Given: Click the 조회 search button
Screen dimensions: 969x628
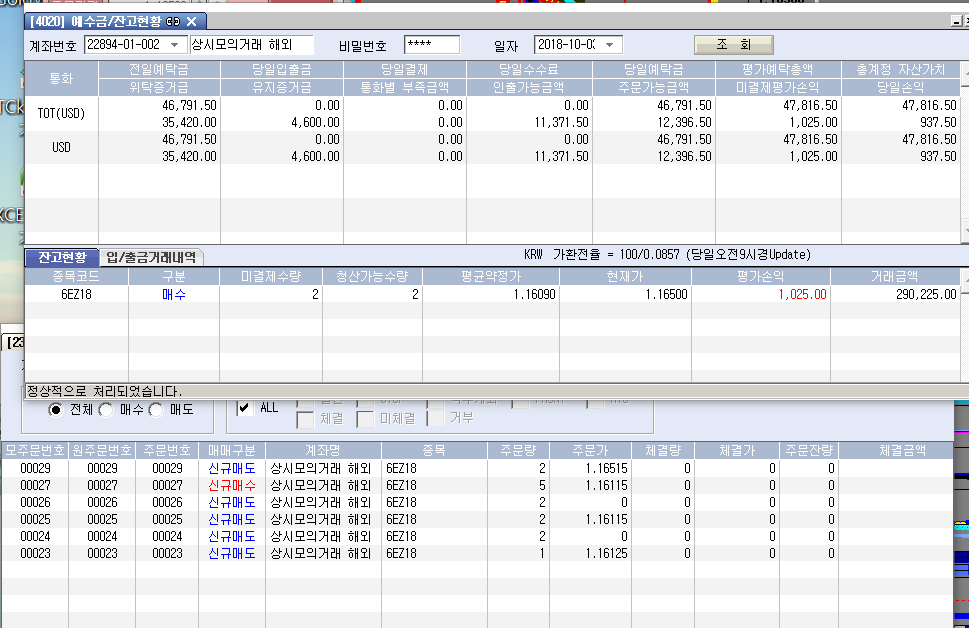Looking at the screenshot, I should pos(733,45).
